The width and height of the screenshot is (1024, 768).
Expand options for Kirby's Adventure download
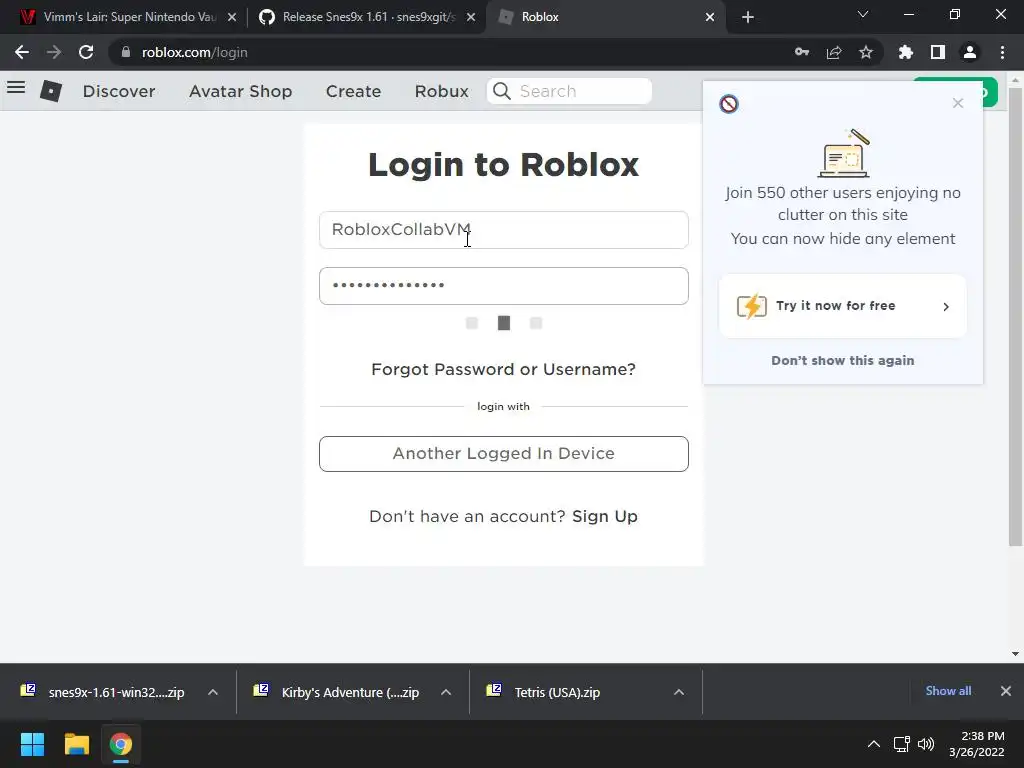point(446,692)
